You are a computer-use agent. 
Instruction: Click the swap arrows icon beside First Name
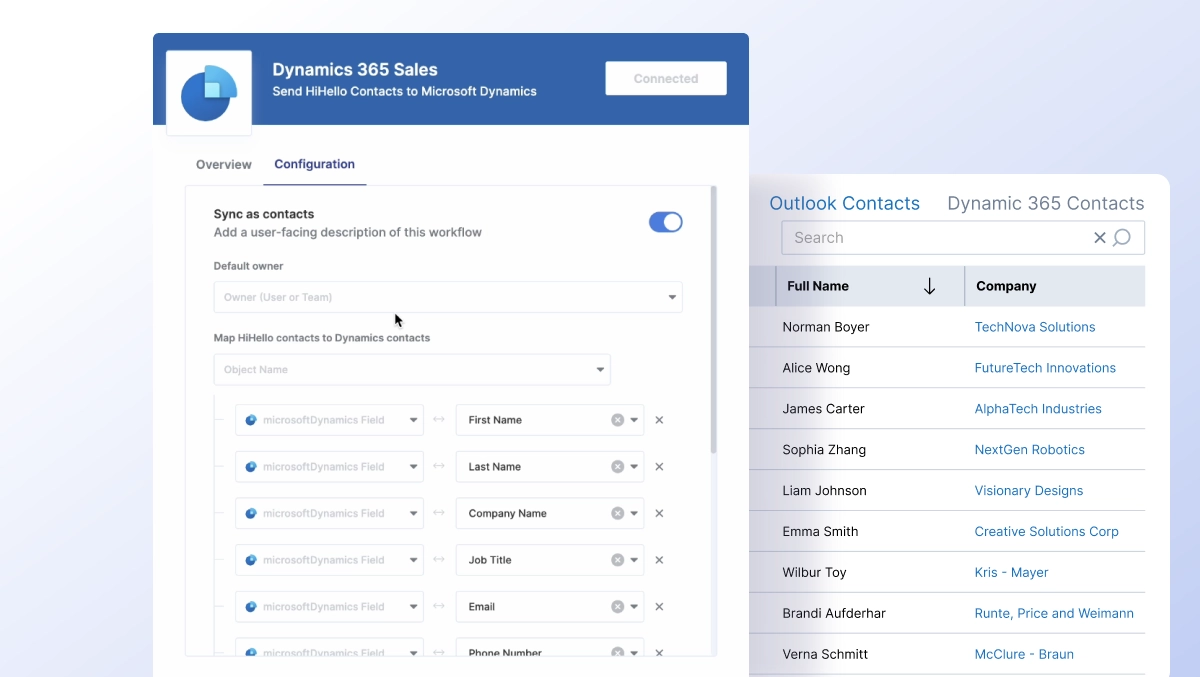click(x=439, y=420)
